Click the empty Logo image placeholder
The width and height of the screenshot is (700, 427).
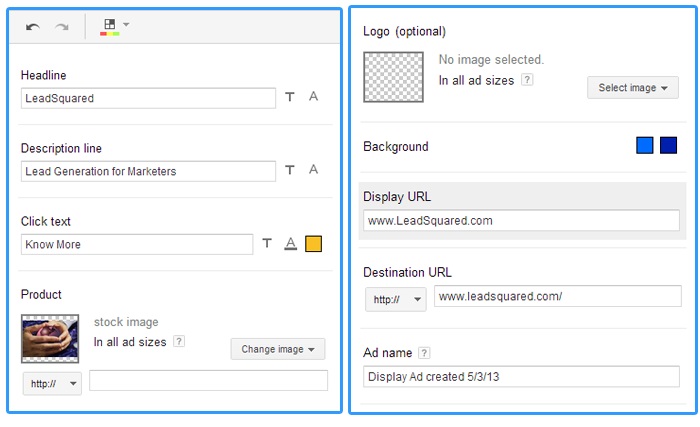[x=393, y=77]
